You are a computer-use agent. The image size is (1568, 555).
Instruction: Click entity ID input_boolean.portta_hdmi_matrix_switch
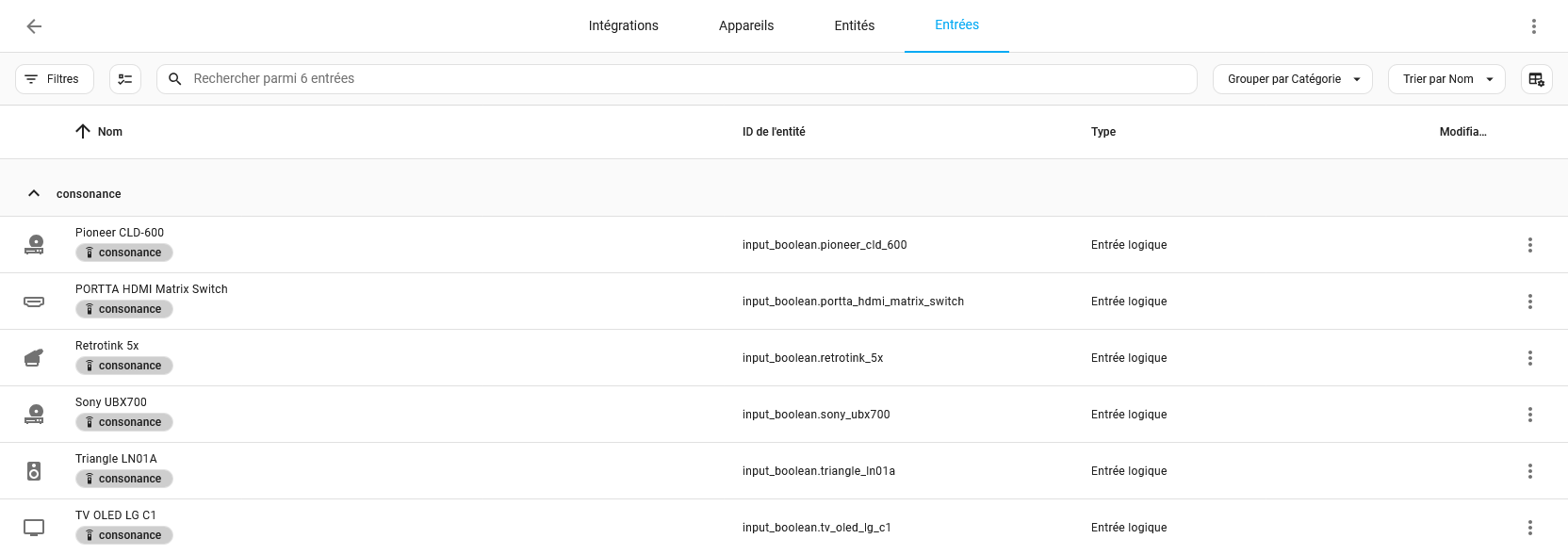click(853, 302)
